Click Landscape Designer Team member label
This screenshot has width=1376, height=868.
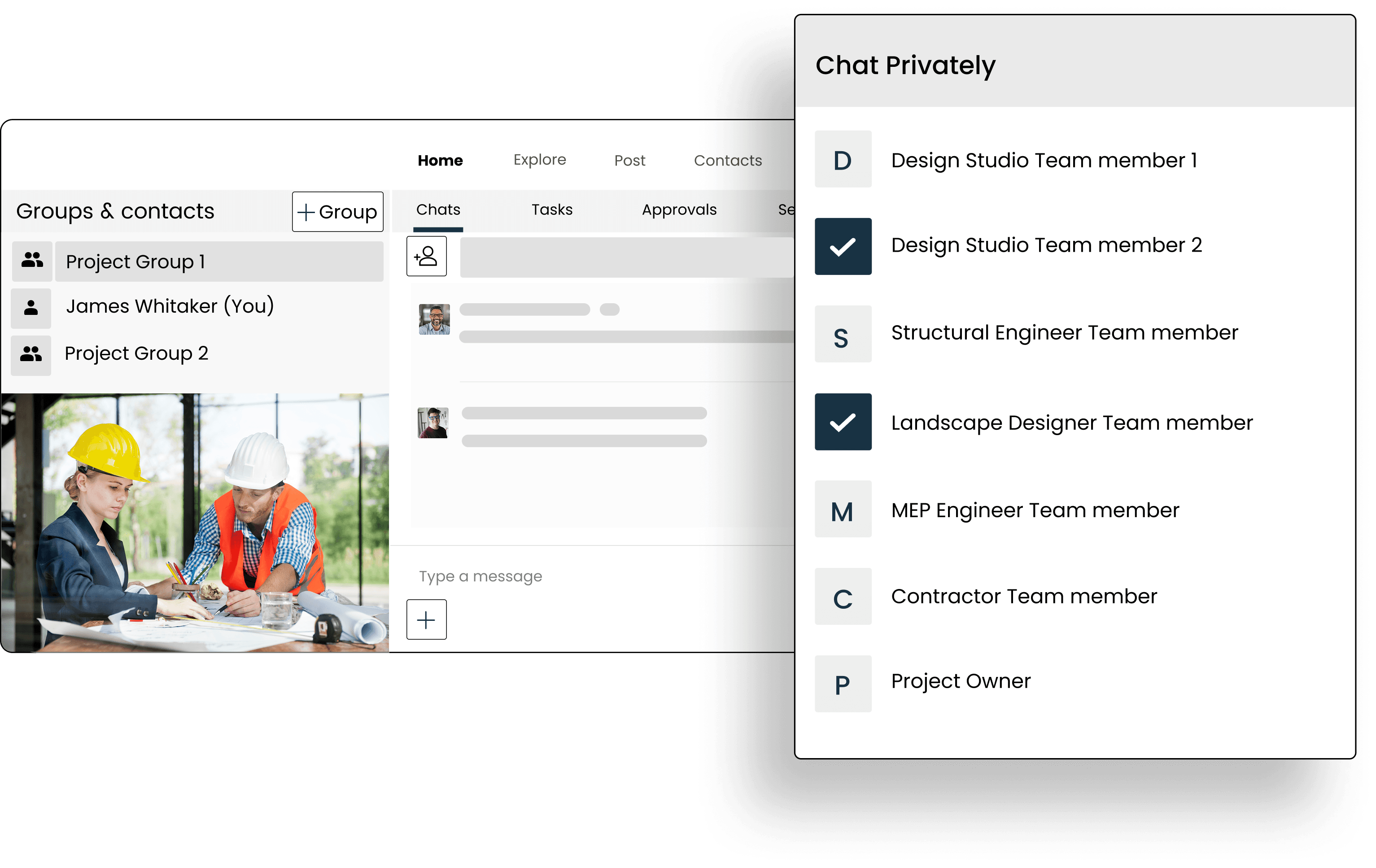tap(1072, 423)
